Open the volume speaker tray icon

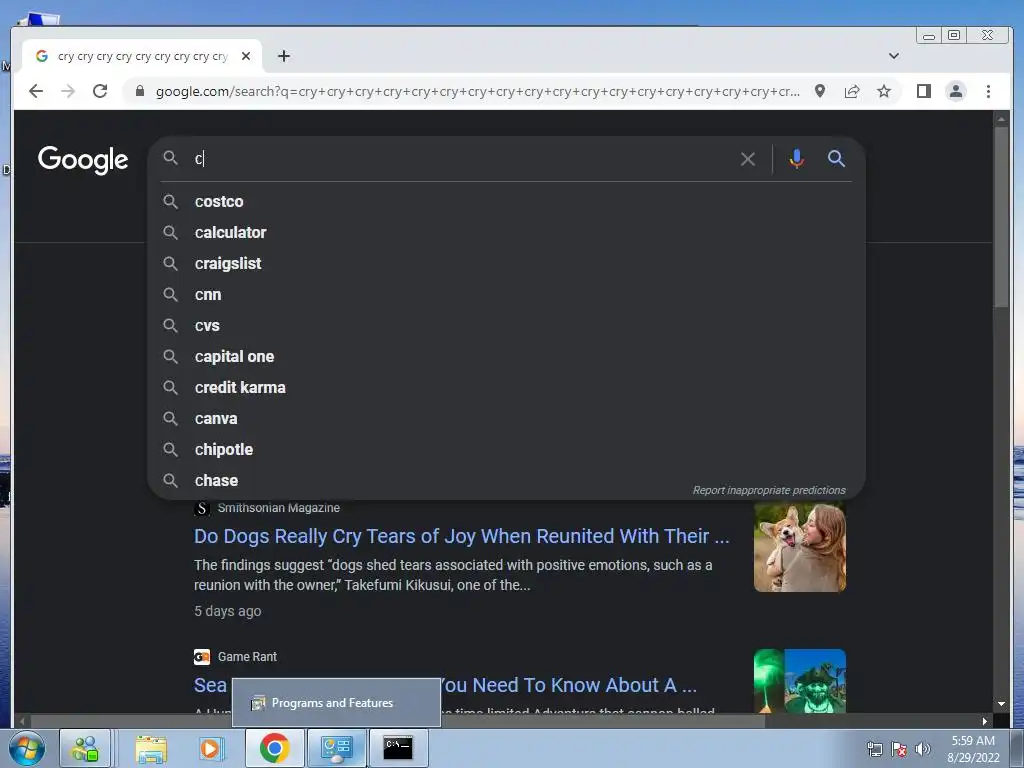(923, 749)
